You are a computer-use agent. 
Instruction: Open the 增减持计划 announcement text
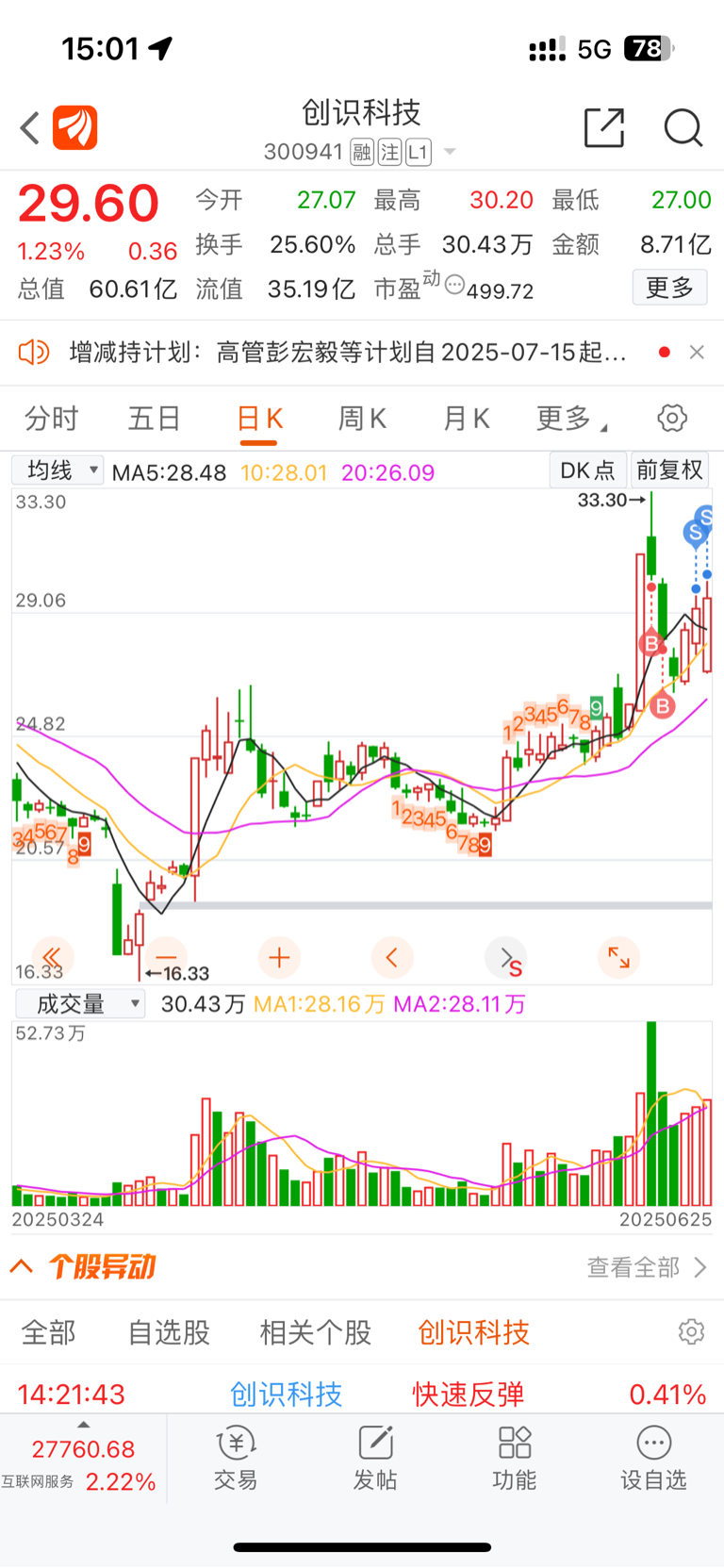click(348, 353)
